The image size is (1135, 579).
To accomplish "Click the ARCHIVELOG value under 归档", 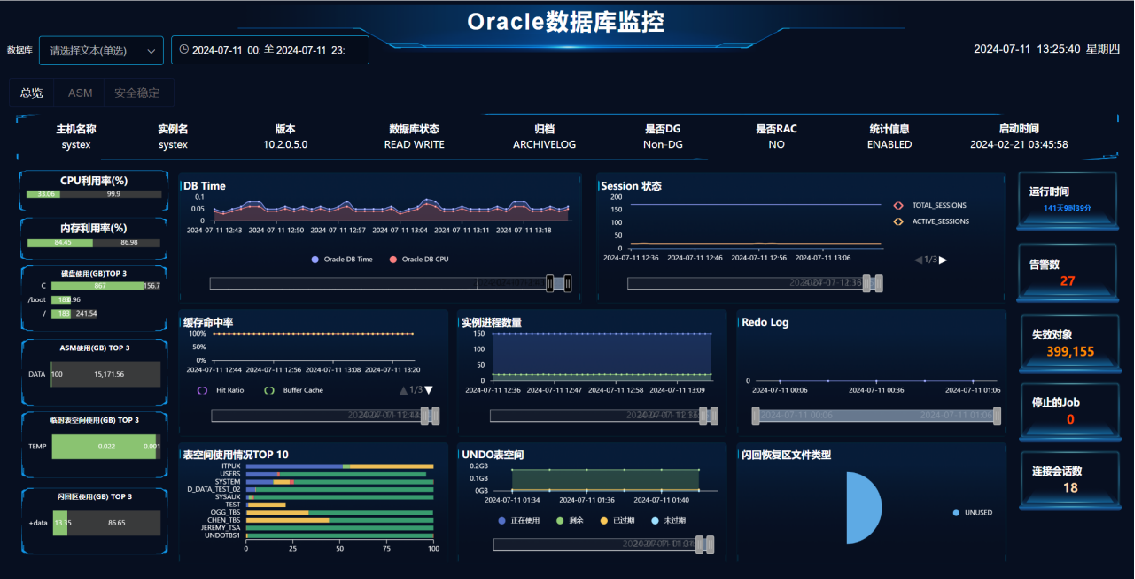I will 544,144.
